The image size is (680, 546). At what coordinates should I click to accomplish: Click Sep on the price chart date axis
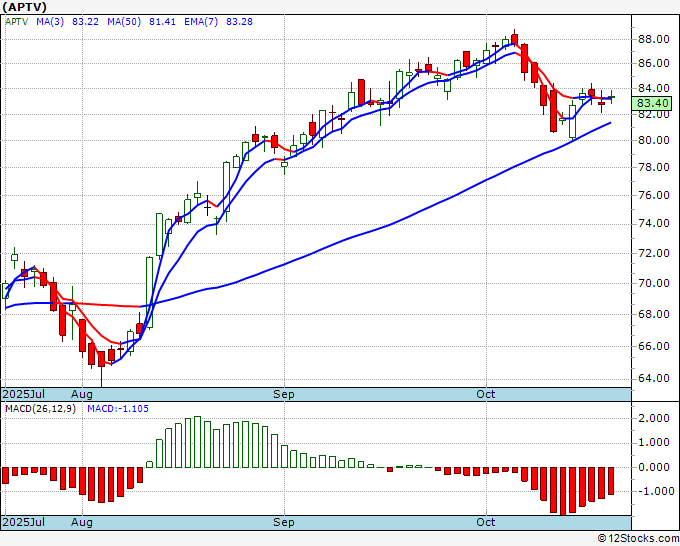[x=284, y=394]
